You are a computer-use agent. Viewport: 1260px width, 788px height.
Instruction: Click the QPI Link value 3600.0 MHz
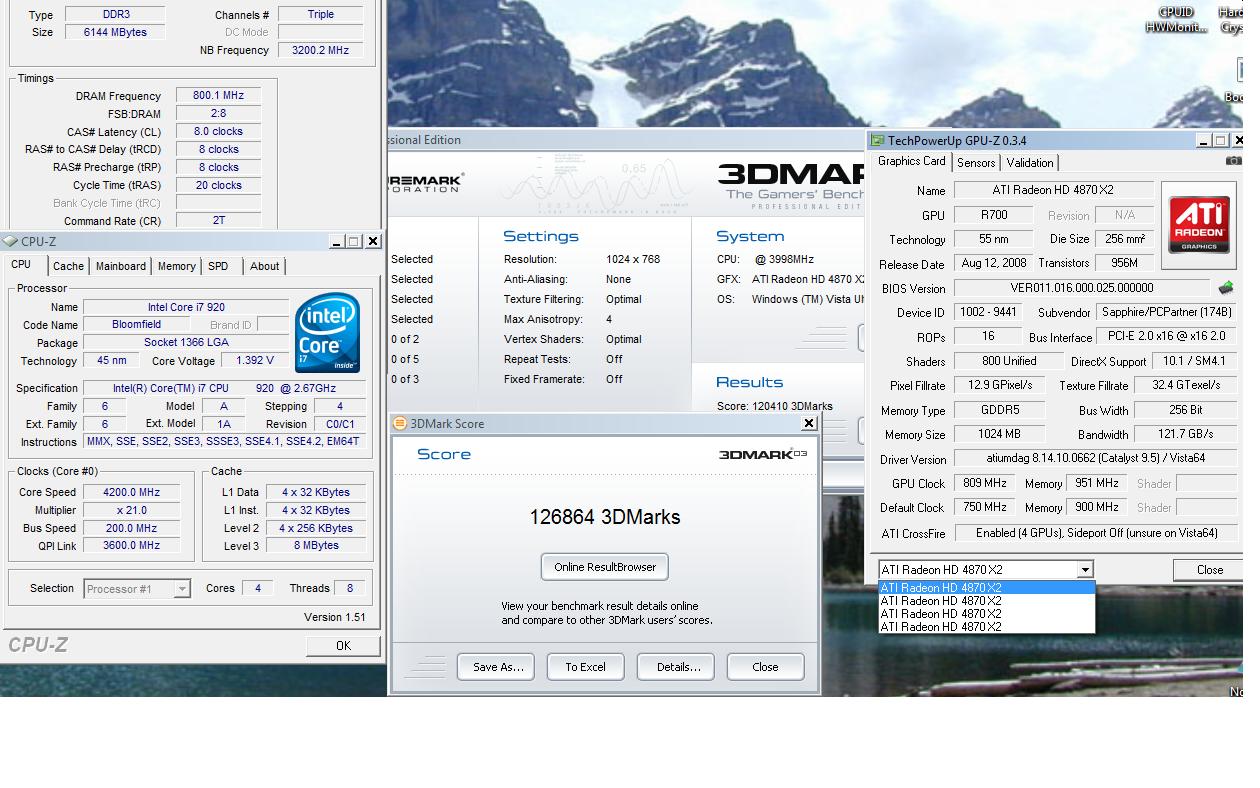[132, 546]
